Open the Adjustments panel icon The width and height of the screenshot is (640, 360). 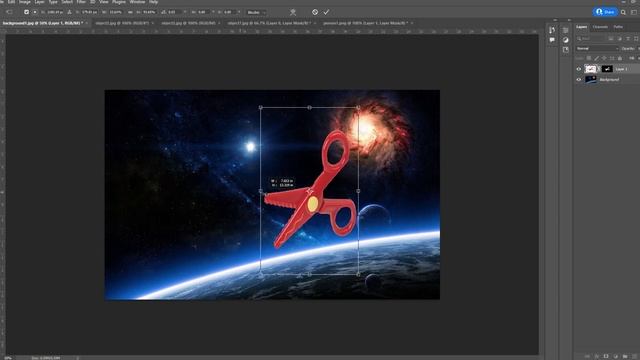pyautogui.click(x=565, y=40)
